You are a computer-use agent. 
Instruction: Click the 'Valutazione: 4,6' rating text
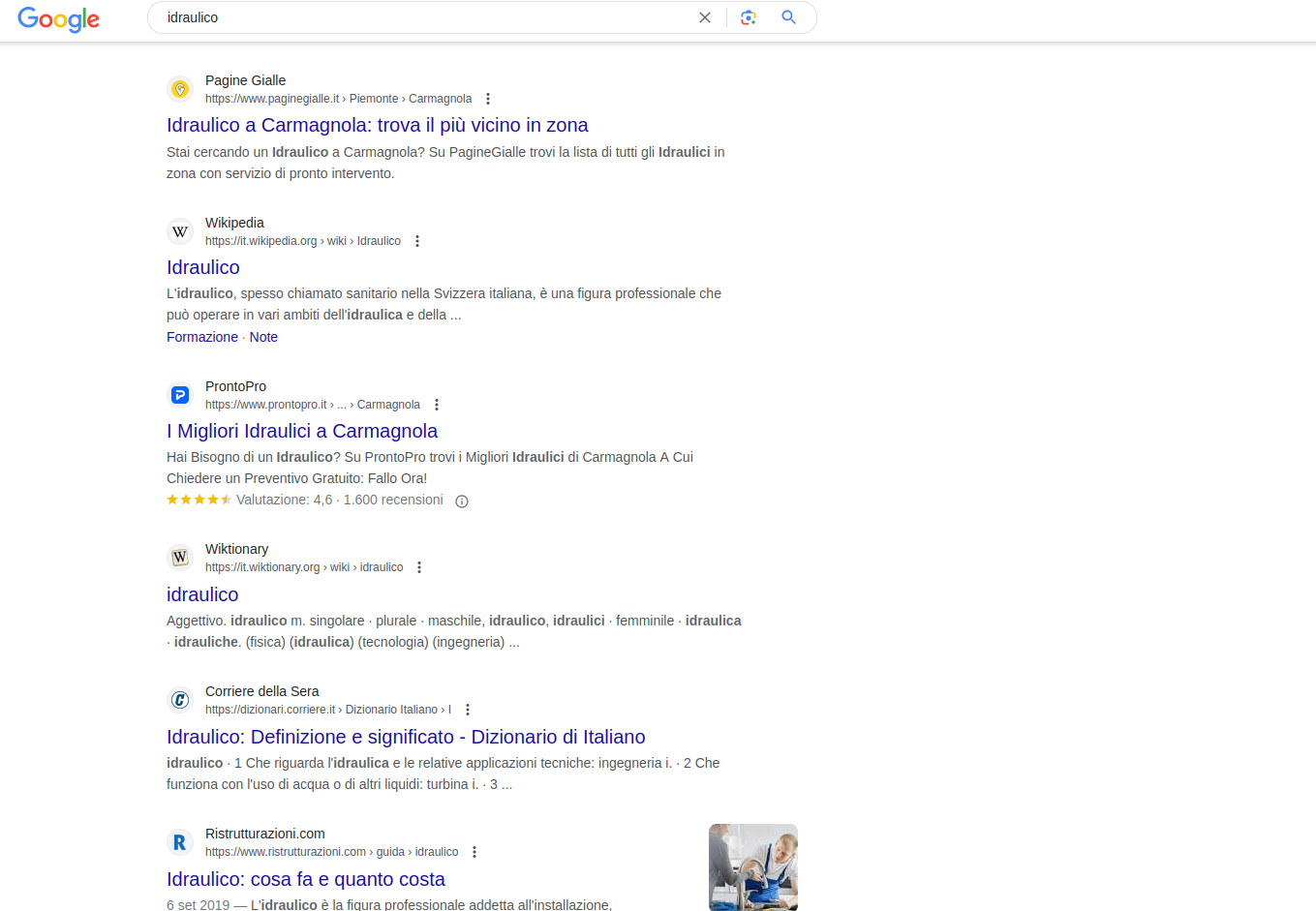click(x=285, y=500)
